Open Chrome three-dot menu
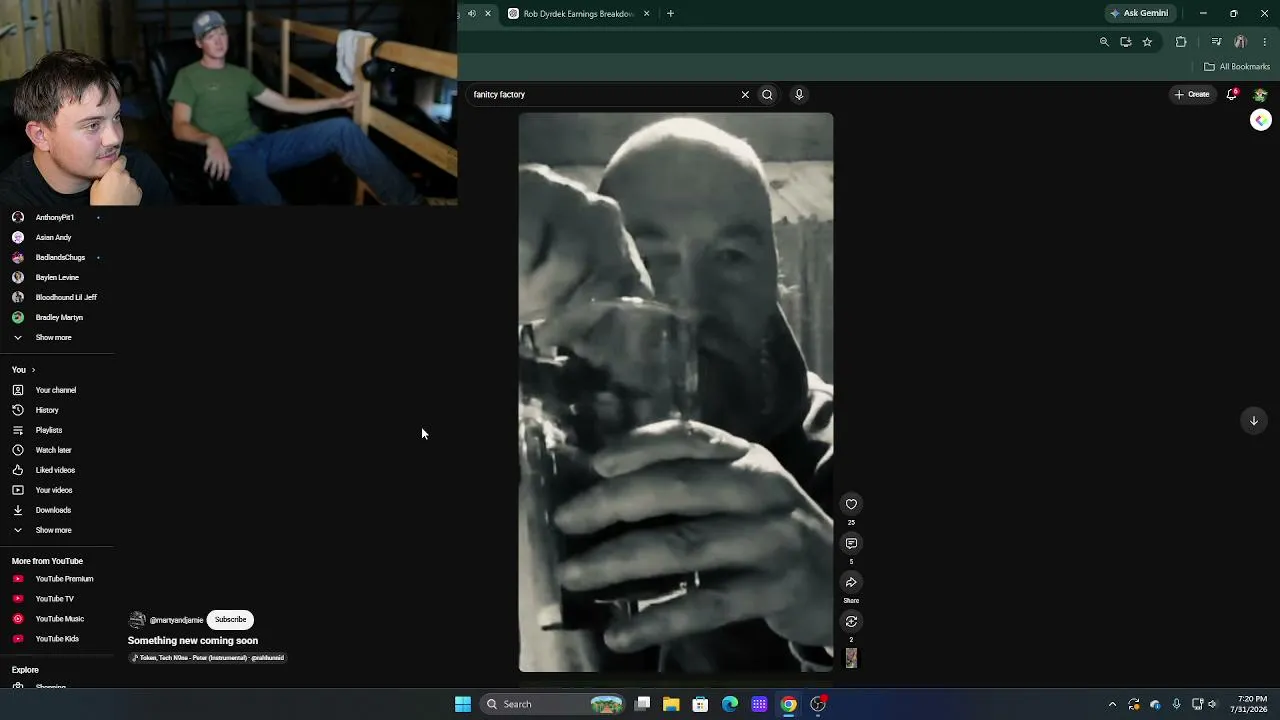 point(1265,42)
